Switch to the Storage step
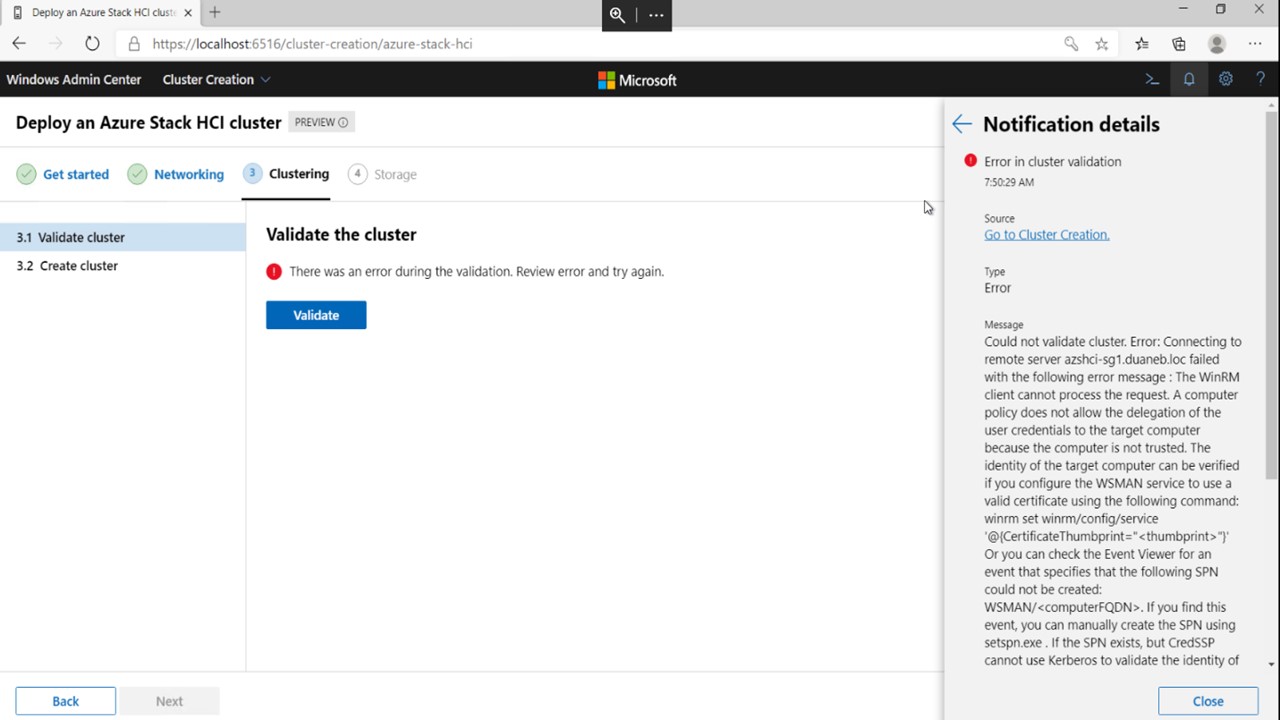 394,173
